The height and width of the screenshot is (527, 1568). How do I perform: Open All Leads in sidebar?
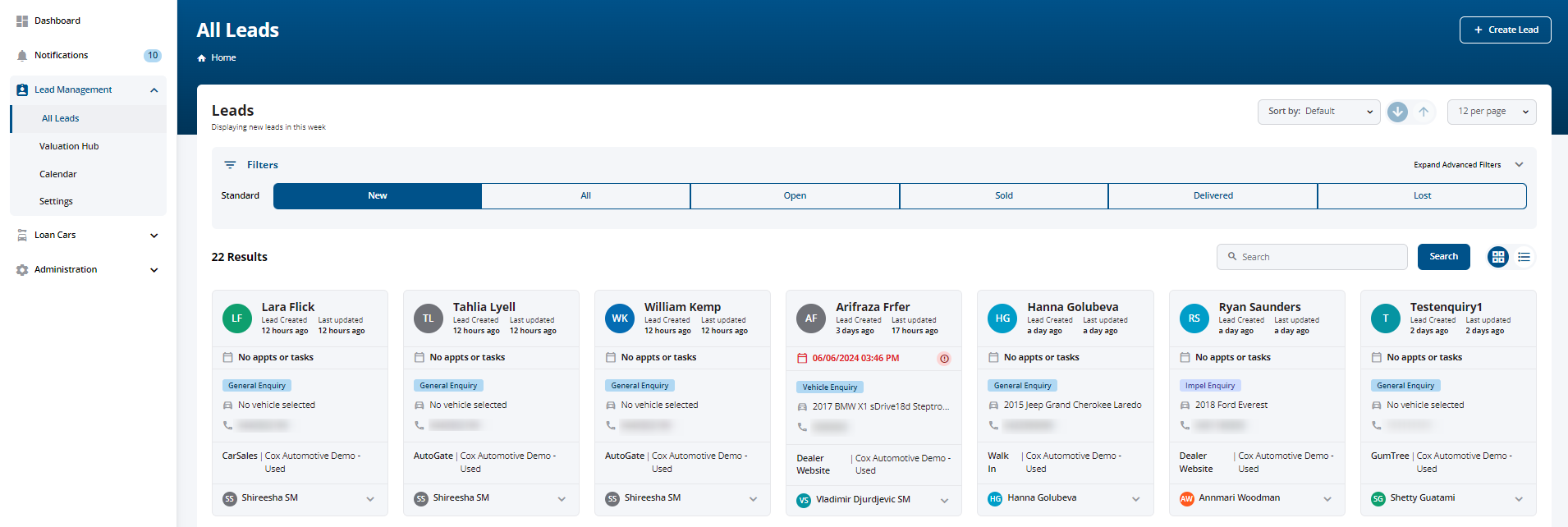[x=89, y=118]
